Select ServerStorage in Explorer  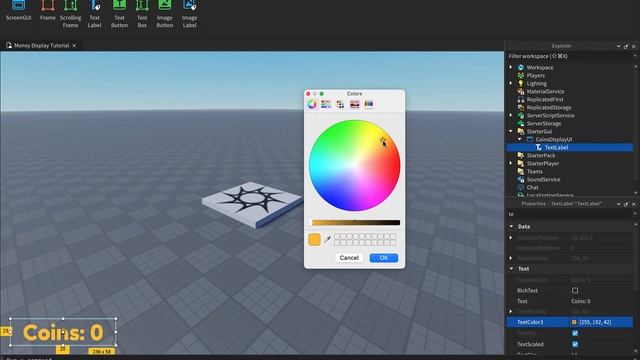[544, 123]
